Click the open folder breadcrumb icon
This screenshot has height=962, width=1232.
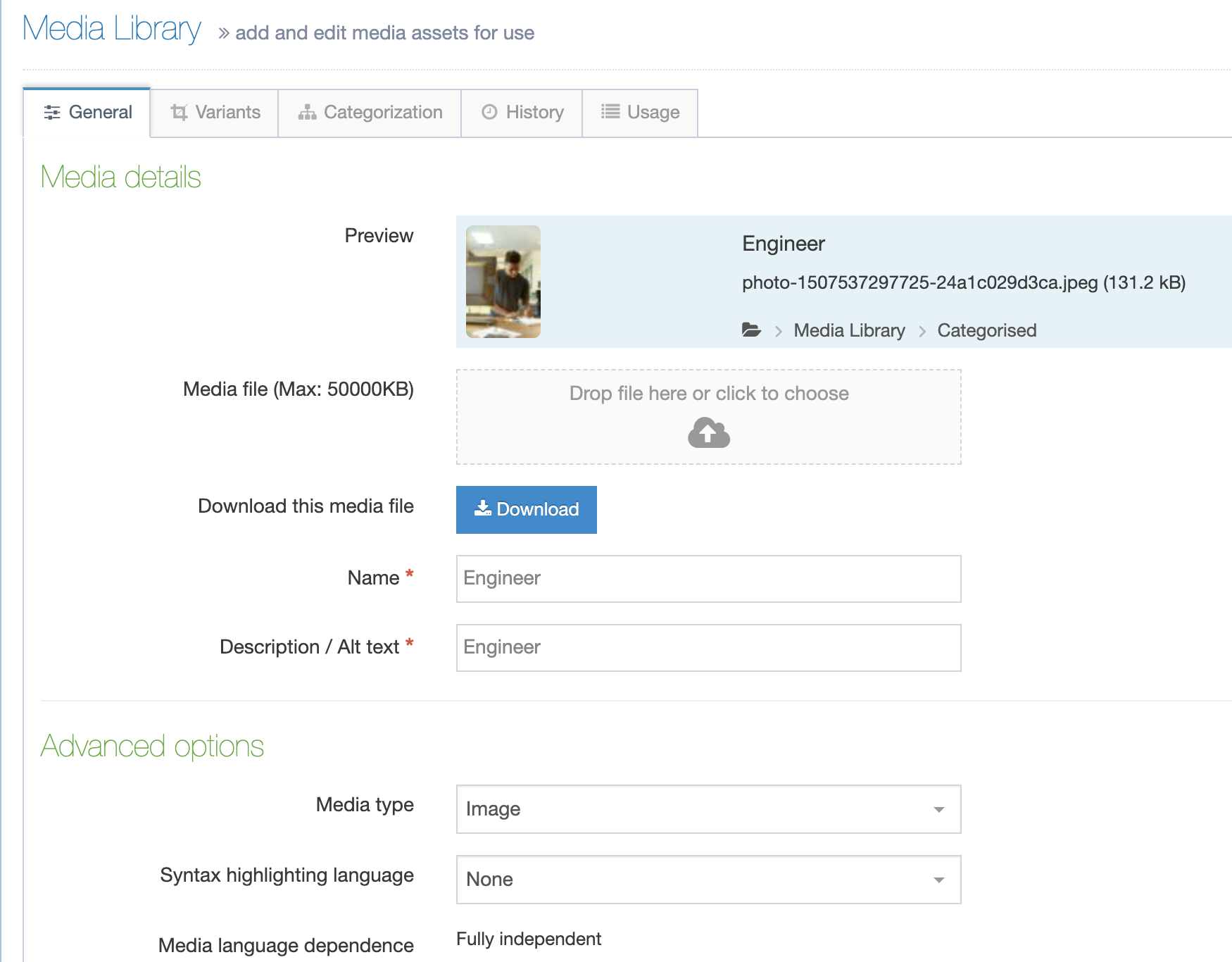click(751, 330)
